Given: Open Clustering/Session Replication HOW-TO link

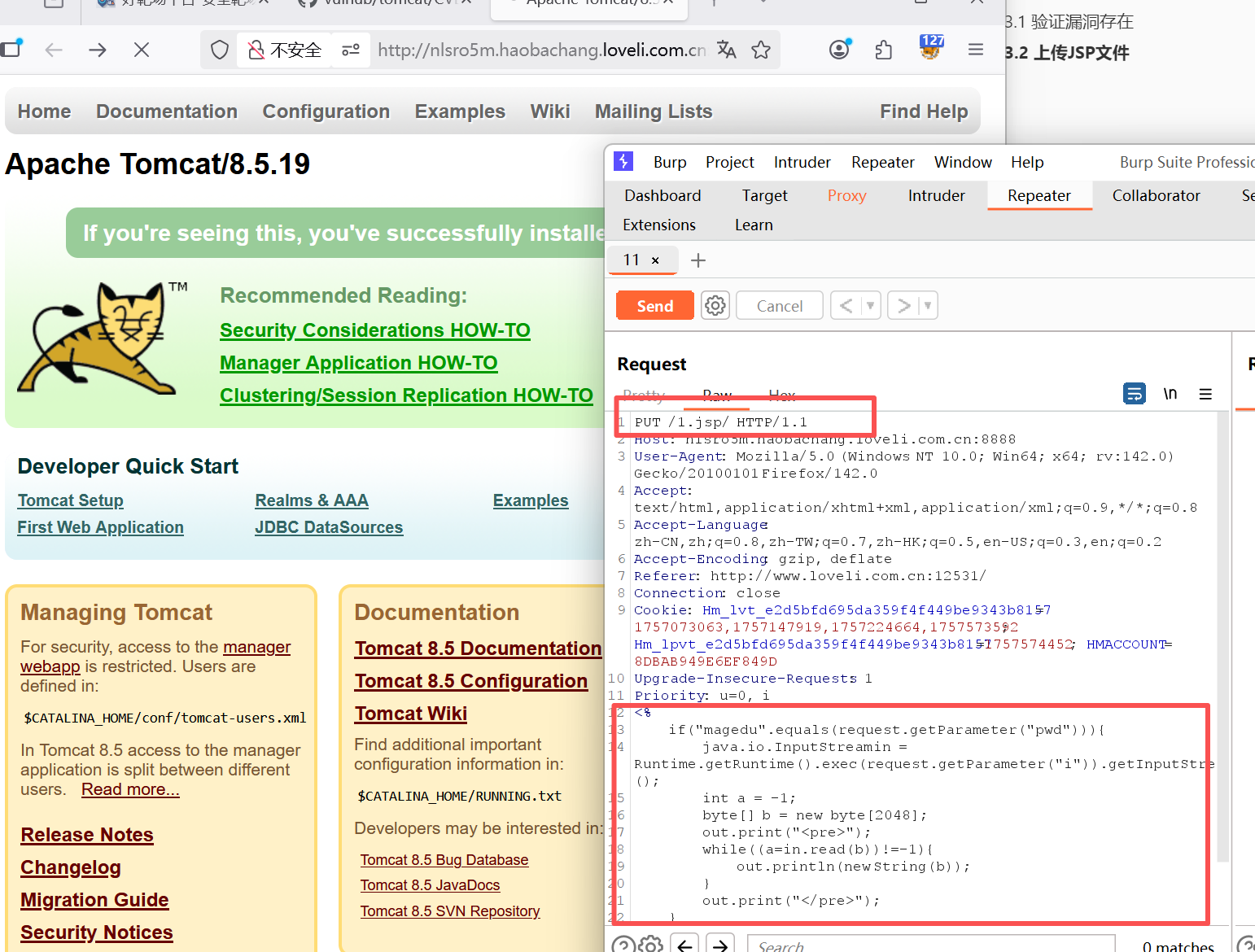Looking at the screenshot, I should [x=406, y=395].
